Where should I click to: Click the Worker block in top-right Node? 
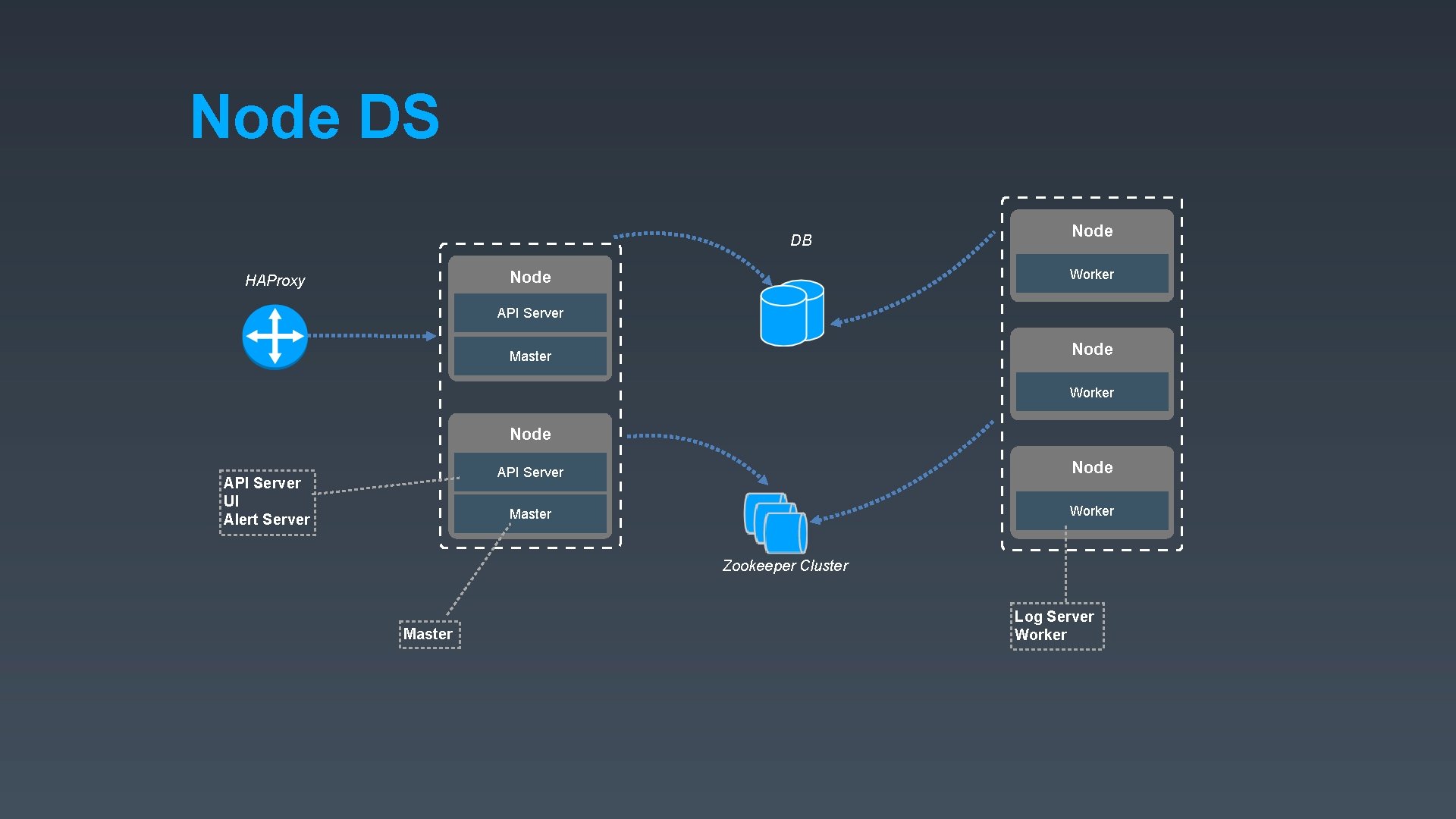1090,275
